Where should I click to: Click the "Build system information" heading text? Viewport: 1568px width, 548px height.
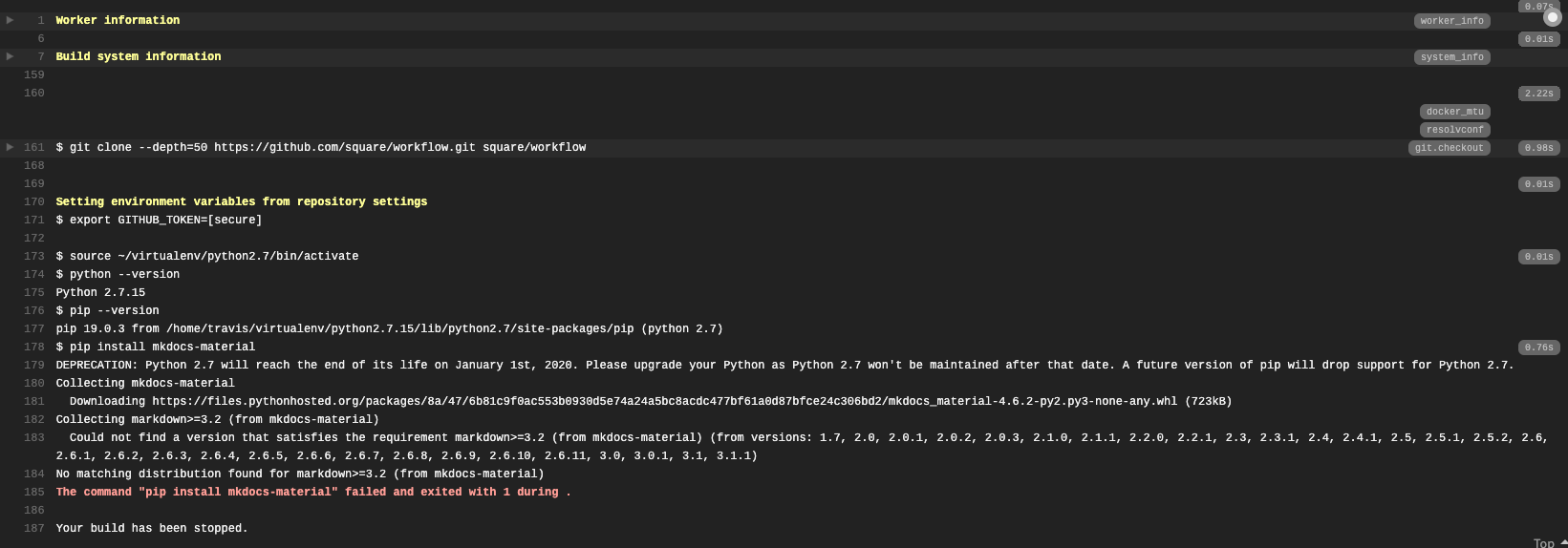click(x=139, y=56)
